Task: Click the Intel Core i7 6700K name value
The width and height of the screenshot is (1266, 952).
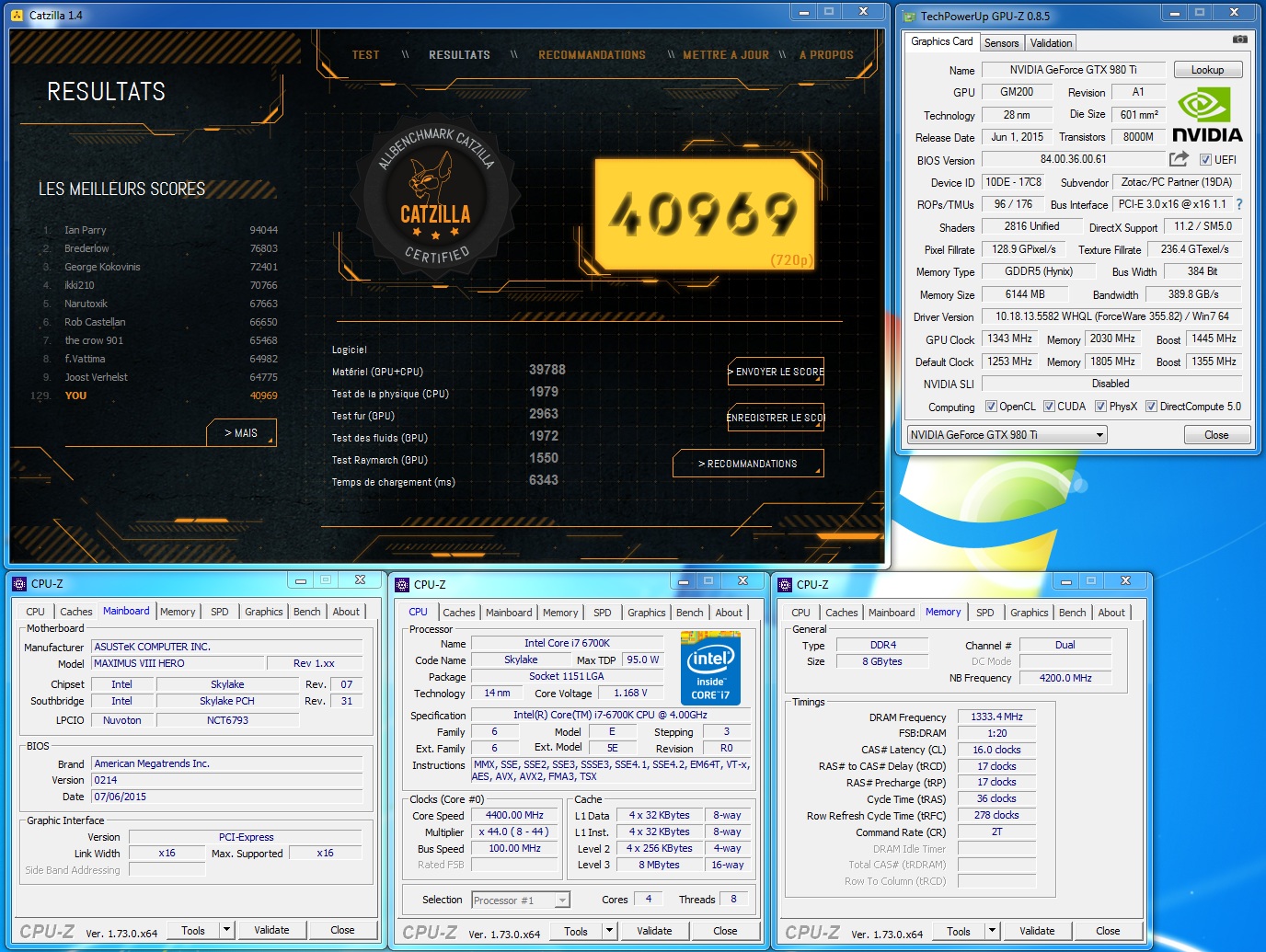Action: 567,643
